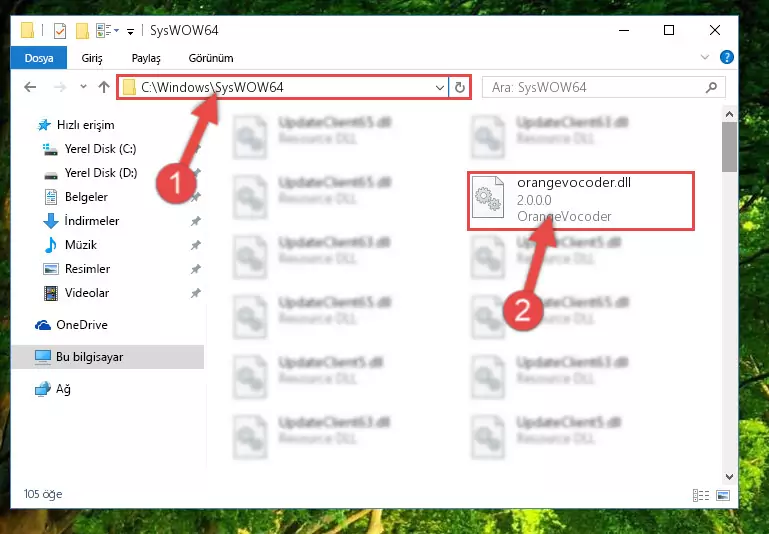Click the vertical scrollbar thumb
Viewport: 769px width, 534px height.
coord(729,147)
